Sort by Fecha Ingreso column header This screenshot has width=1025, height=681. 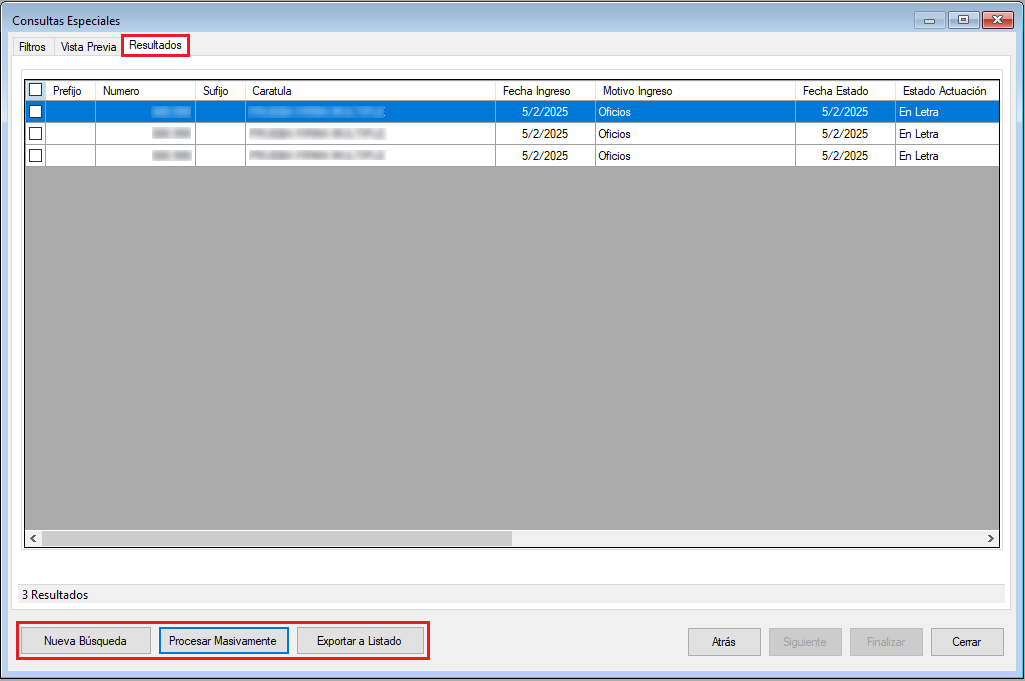(x=545, y=91)
